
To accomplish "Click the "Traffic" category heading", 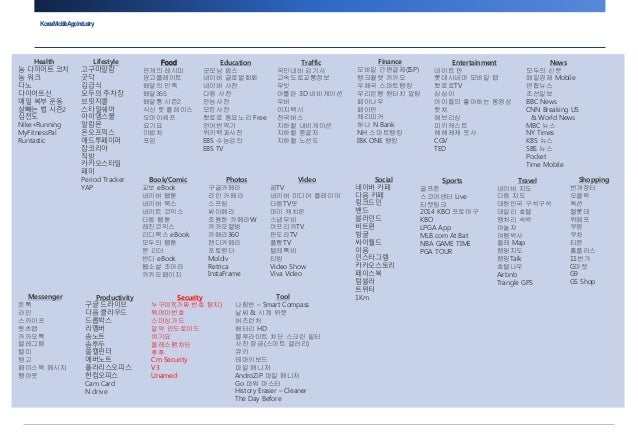I will pos(311,63).
